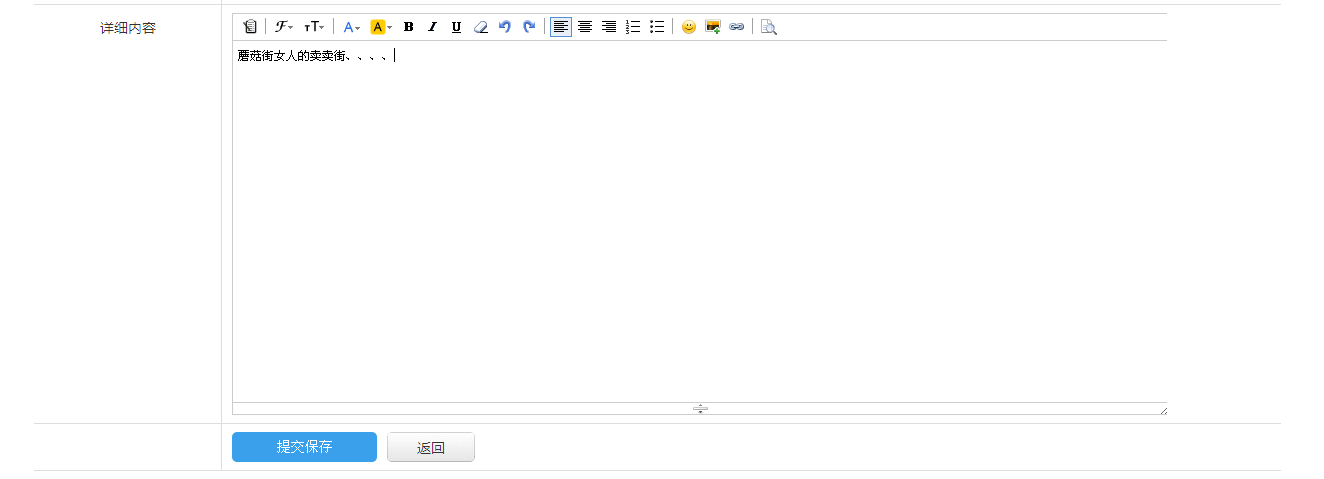This screenshot has width=1324, height=479.
Task: Open the text color picker
Action: 351,27
